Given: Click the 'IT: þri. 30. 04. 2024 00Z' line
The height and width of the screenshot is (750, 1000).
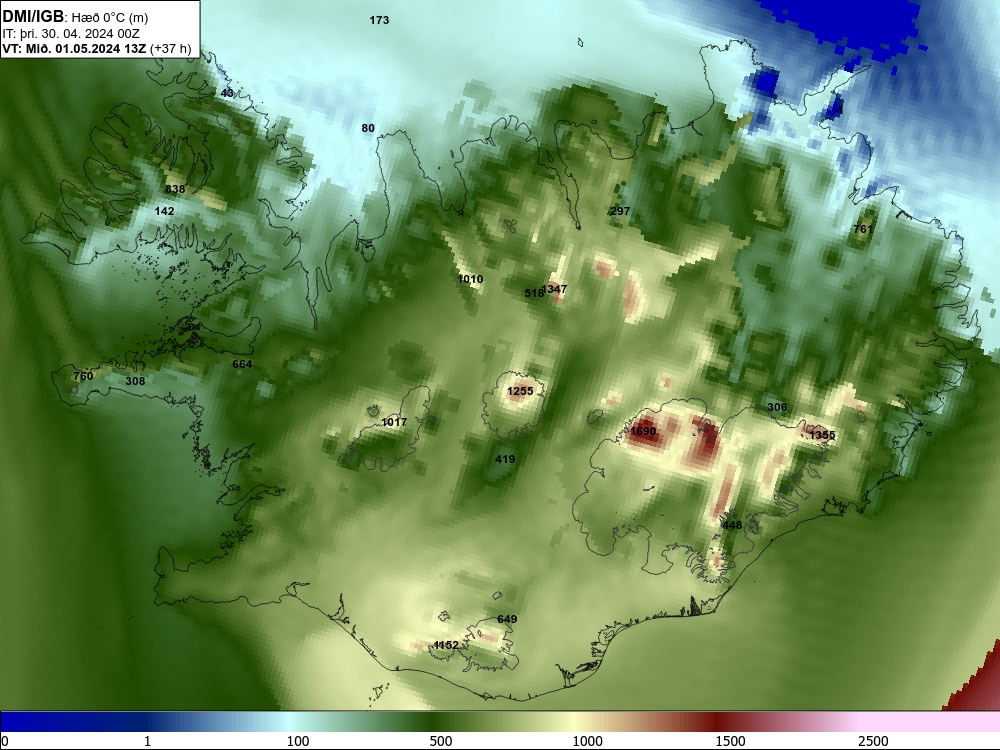Looking at the screenshot, I should [71, 34].
